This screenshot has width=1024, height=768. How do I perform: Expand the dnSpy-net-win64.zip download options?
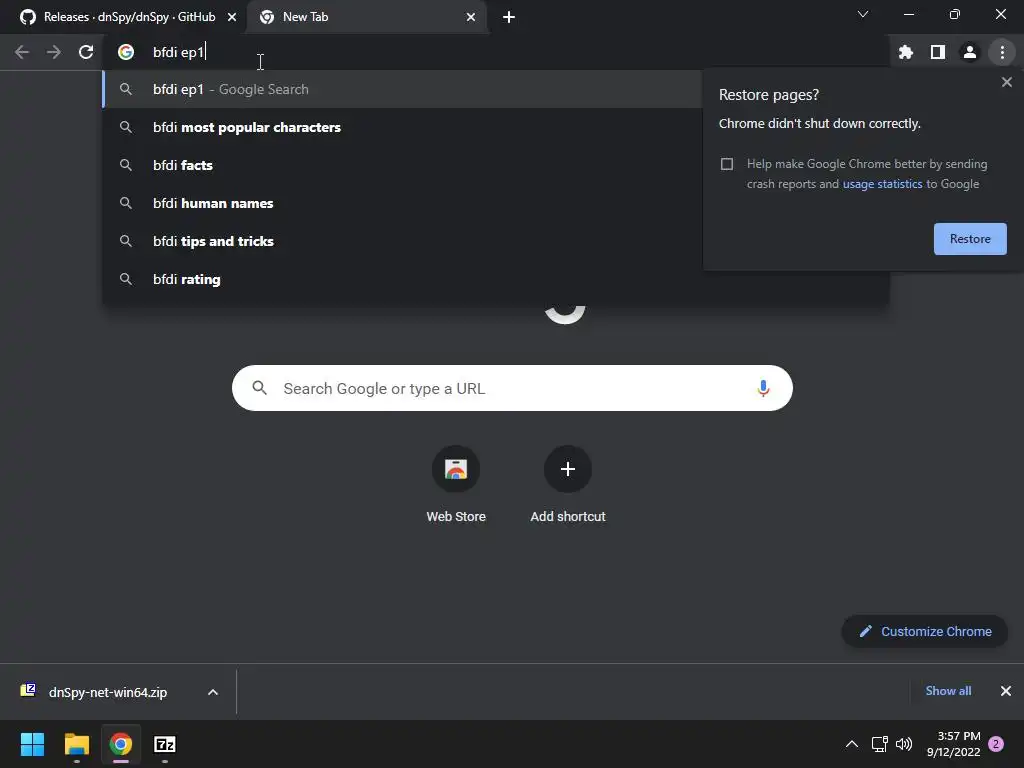(x=213, y=692)
